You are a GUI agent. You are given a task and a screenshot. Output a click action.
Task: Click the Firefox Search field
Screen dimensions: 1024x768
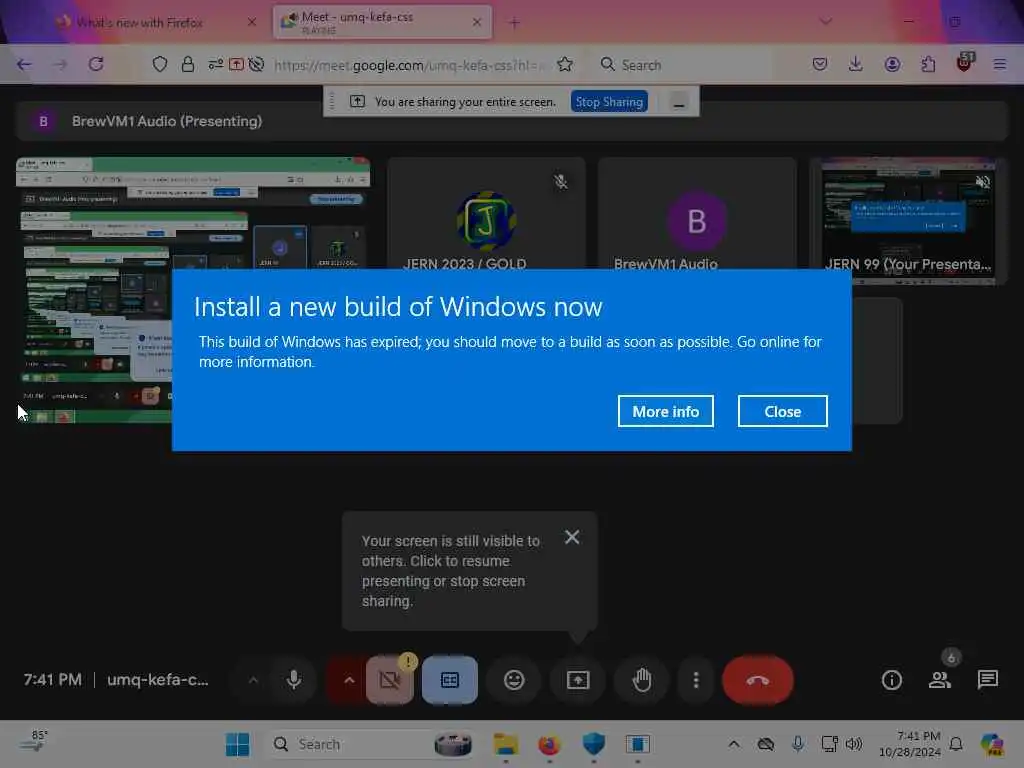686,65
